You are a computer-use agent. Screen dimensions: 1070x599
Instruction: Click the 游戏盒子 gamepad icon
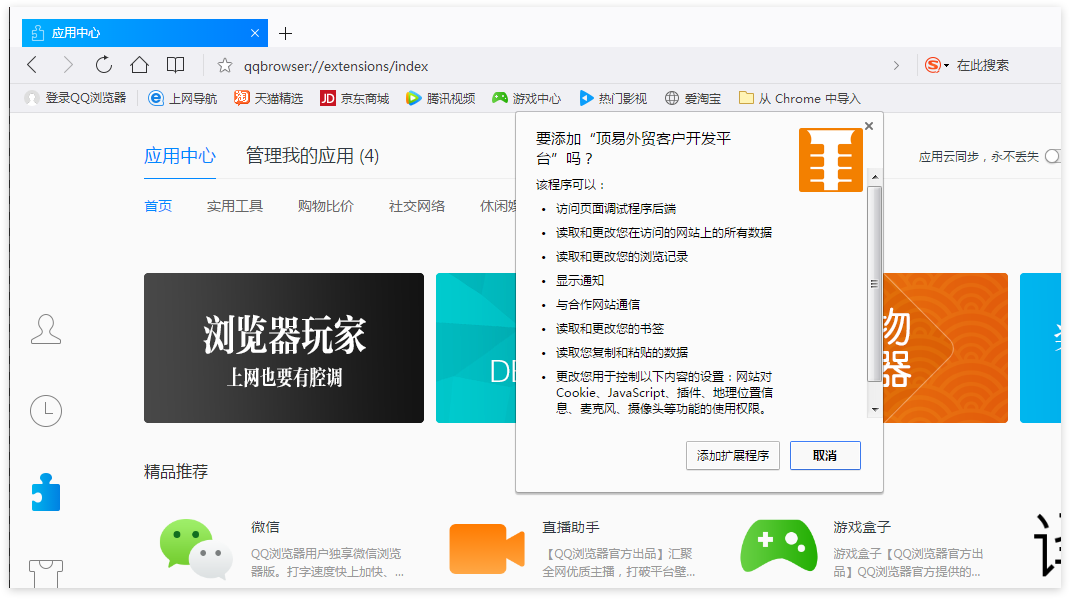(779, 546)
